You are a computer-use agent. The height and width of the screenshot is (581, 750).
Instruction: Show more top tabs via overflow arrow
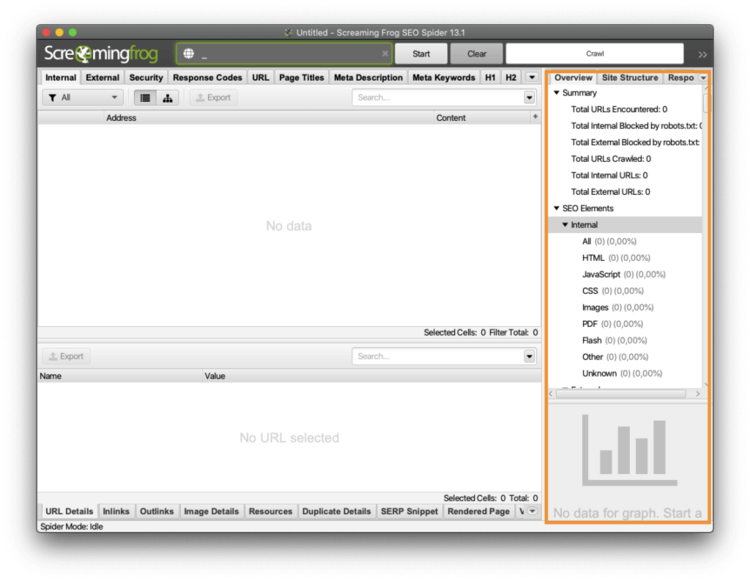tap(532, 77)
